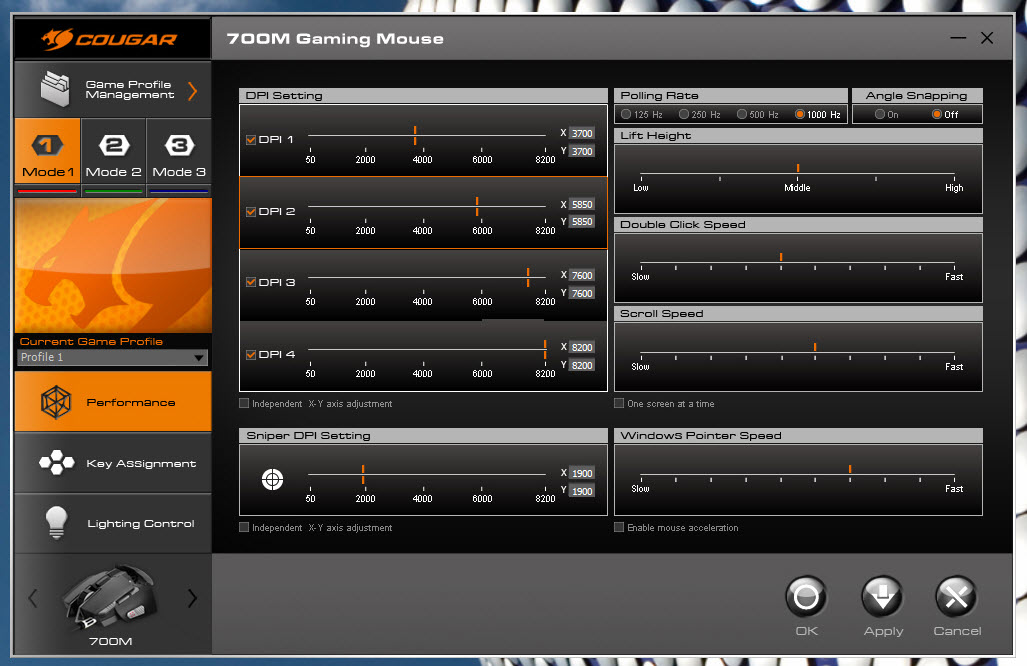1027x666 pixels.
Task: Switch to Mode 3 tab
Action: pyautogui.click(x=179, y=150)
